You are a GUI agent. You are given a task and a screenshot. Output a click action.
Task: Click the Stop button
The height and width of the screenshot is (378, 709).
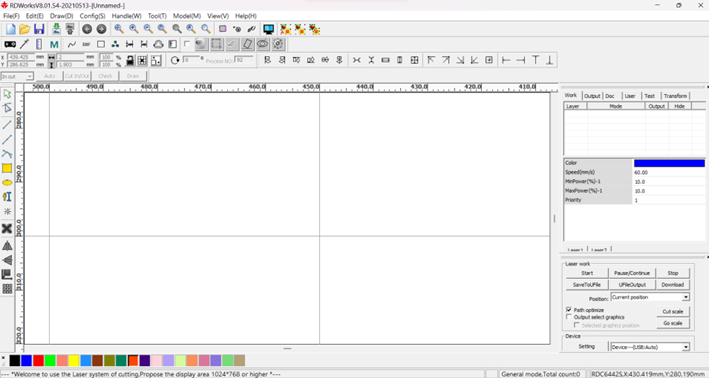pyautogui.click(x=672, y=273)
